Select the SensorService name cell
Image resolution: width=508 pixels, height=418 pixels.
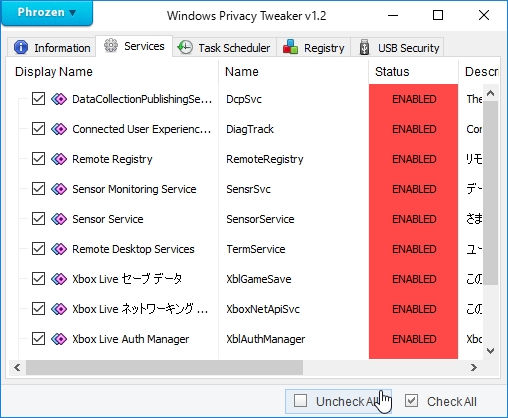tap(260, 219)
